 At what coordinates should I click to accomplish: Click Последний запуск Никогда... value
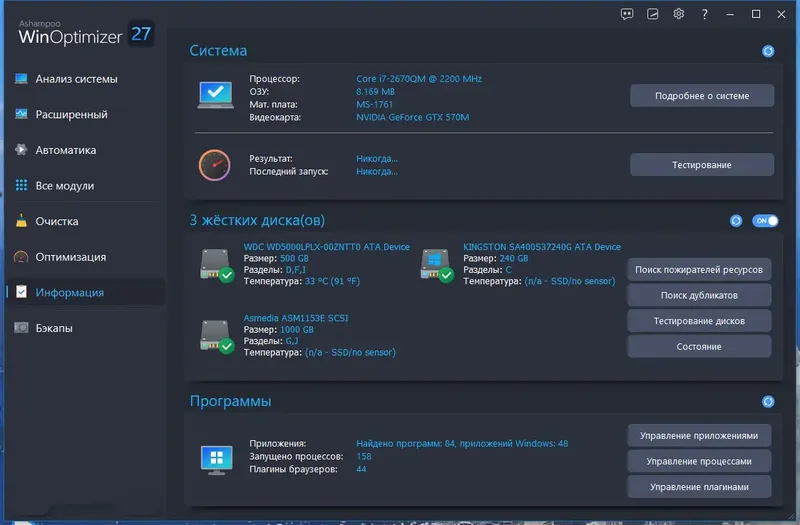(x=377, y=171)
